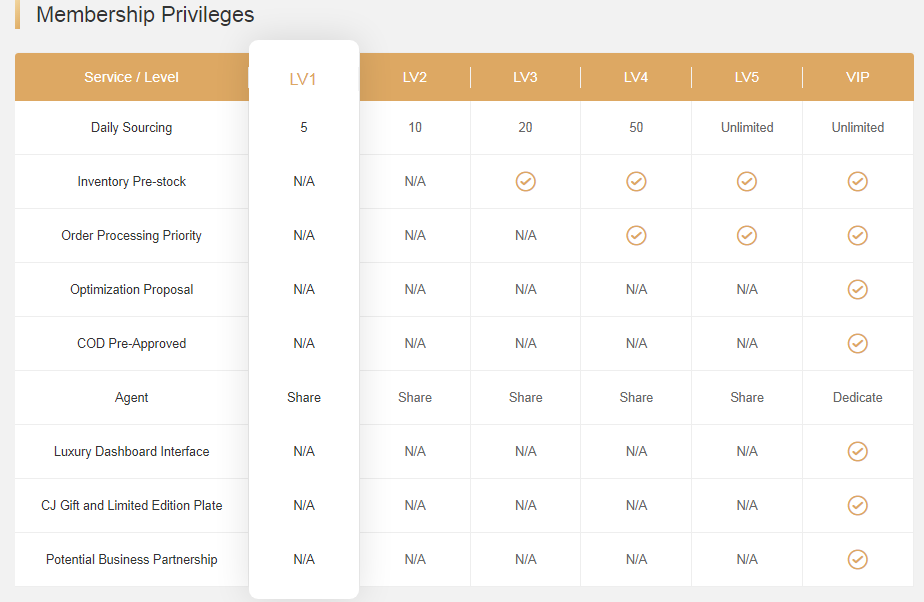Click the Agent row label
The width and height of the screenshot is (924, 602).
pos(131,398)
